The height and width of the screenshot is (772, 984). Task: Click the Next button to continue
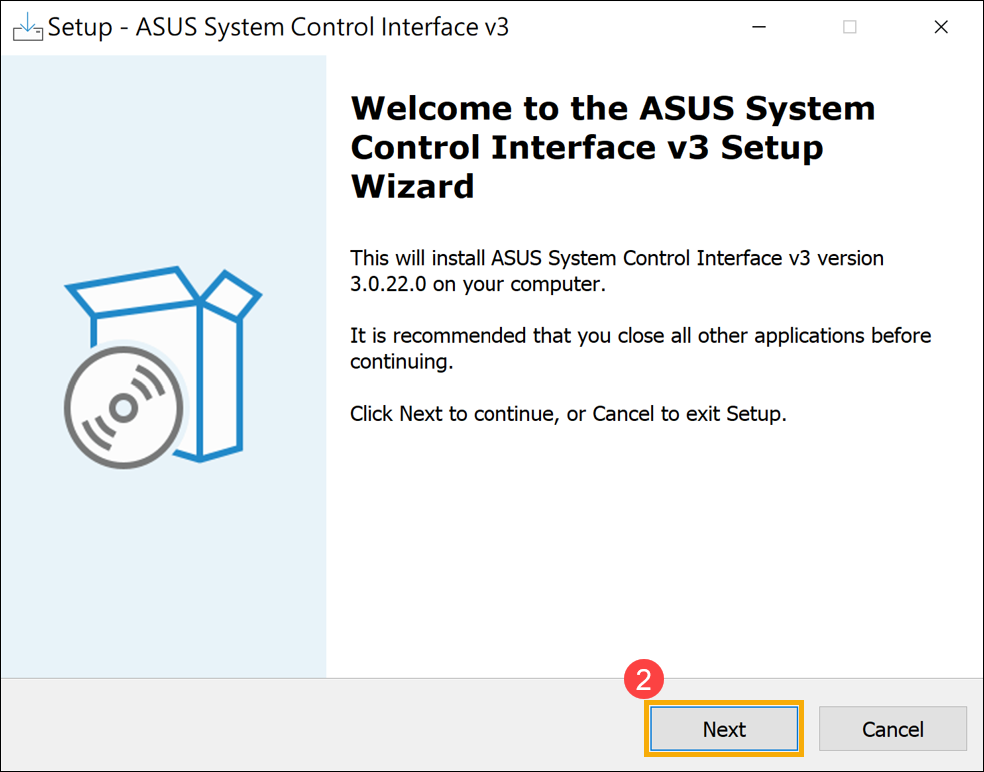pyautogui.click(x=724, y=729)
